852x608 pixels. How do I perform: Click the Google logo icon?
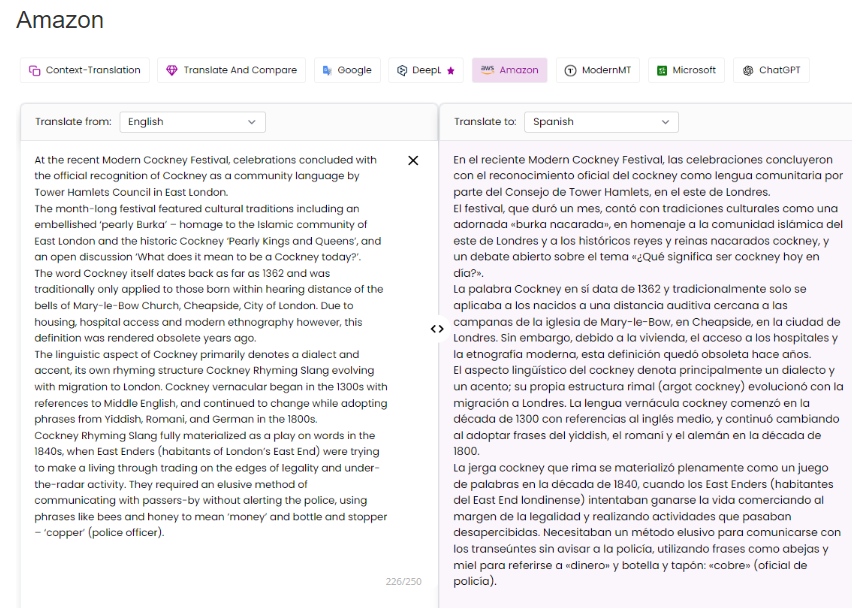point(326,70)
